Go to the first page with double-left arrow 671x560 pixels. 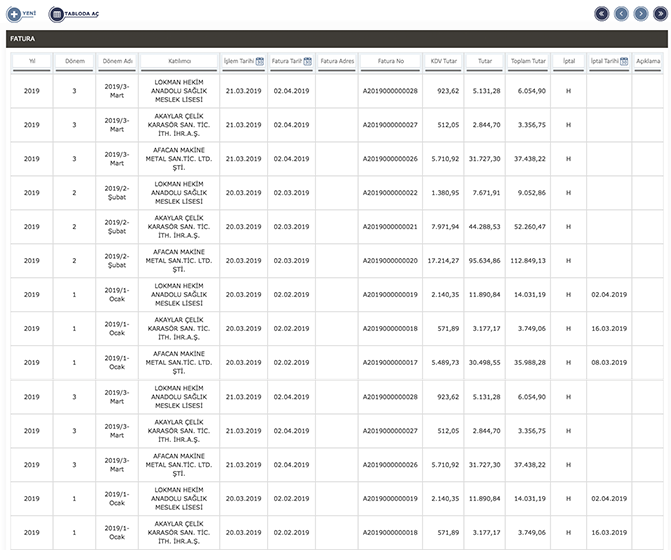(601, 14)
